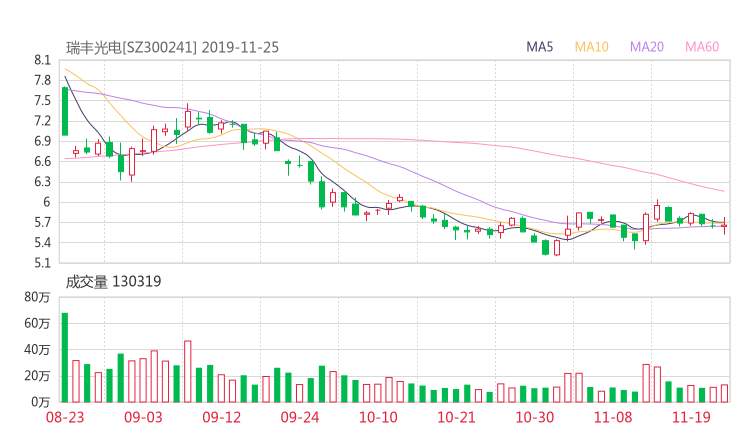The image size is (740, 440).
Task: Click the 10-30 date label
Action: point(535,417)
